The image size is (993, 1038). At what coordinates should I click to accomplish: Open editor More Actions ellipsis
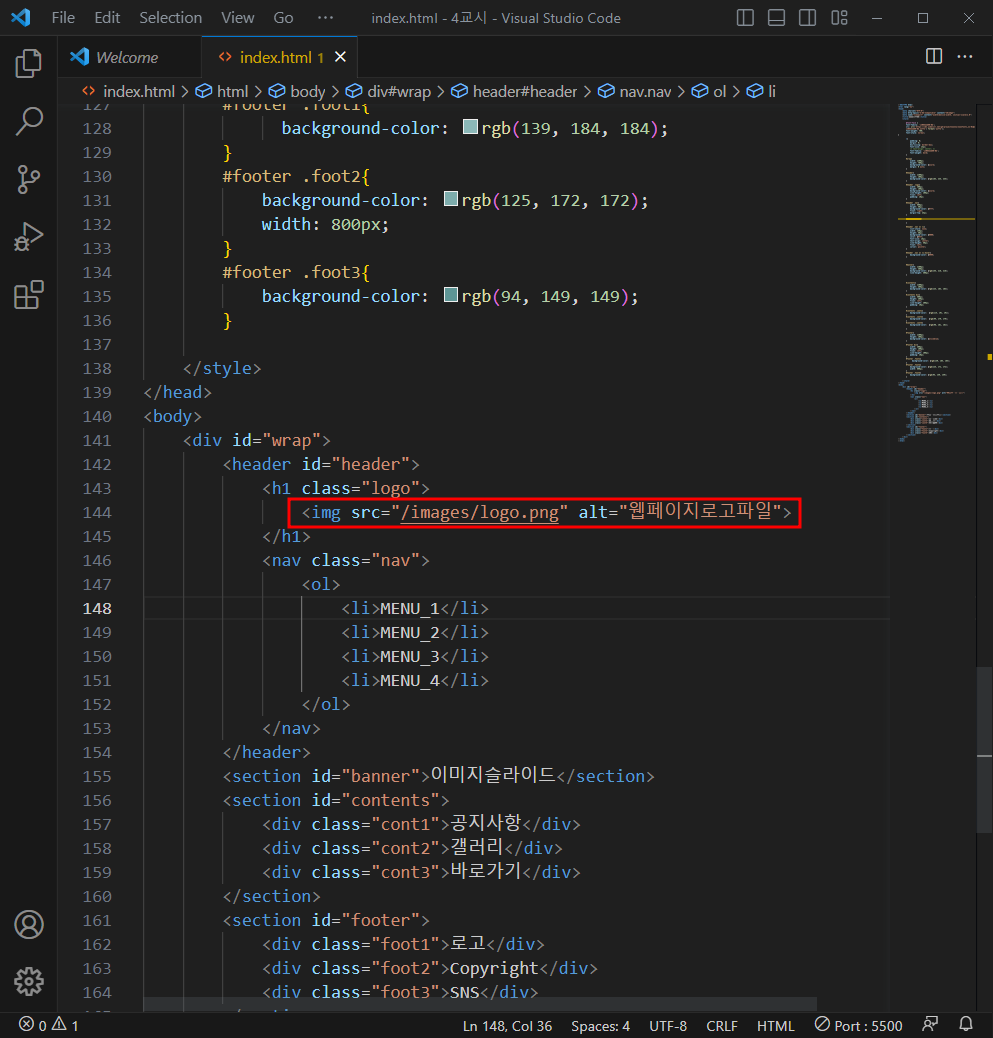pyautogui.click(x=965, y=56)
